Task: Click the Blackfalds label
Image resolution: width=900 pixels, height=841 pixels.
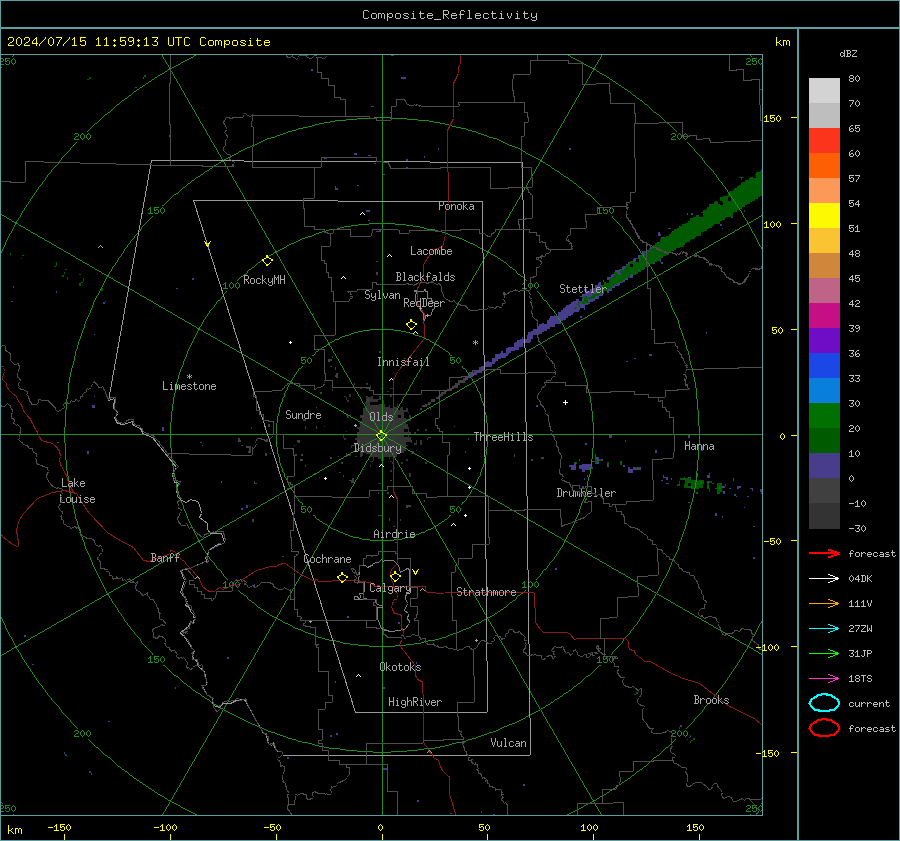Action: coord(425,277)
